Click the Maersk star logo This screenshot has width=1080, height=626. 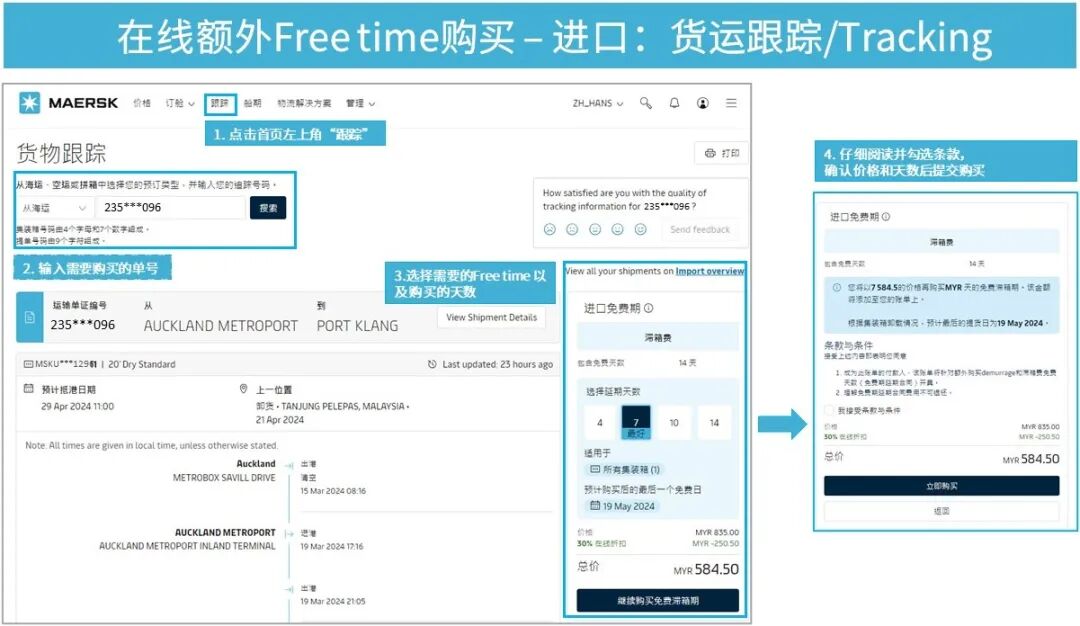pos(30,103)
